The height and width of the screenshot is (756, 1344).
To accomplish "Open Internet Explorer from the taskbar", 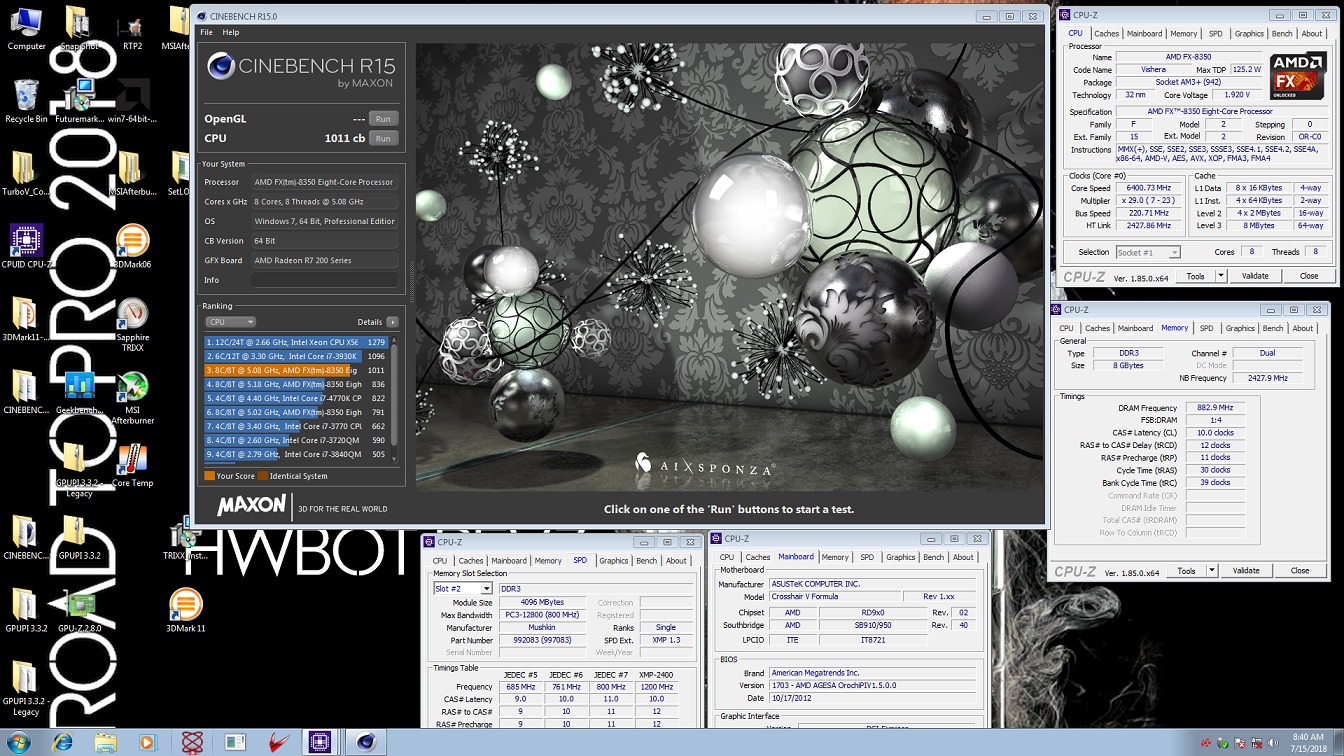I will tap(63, 742).
